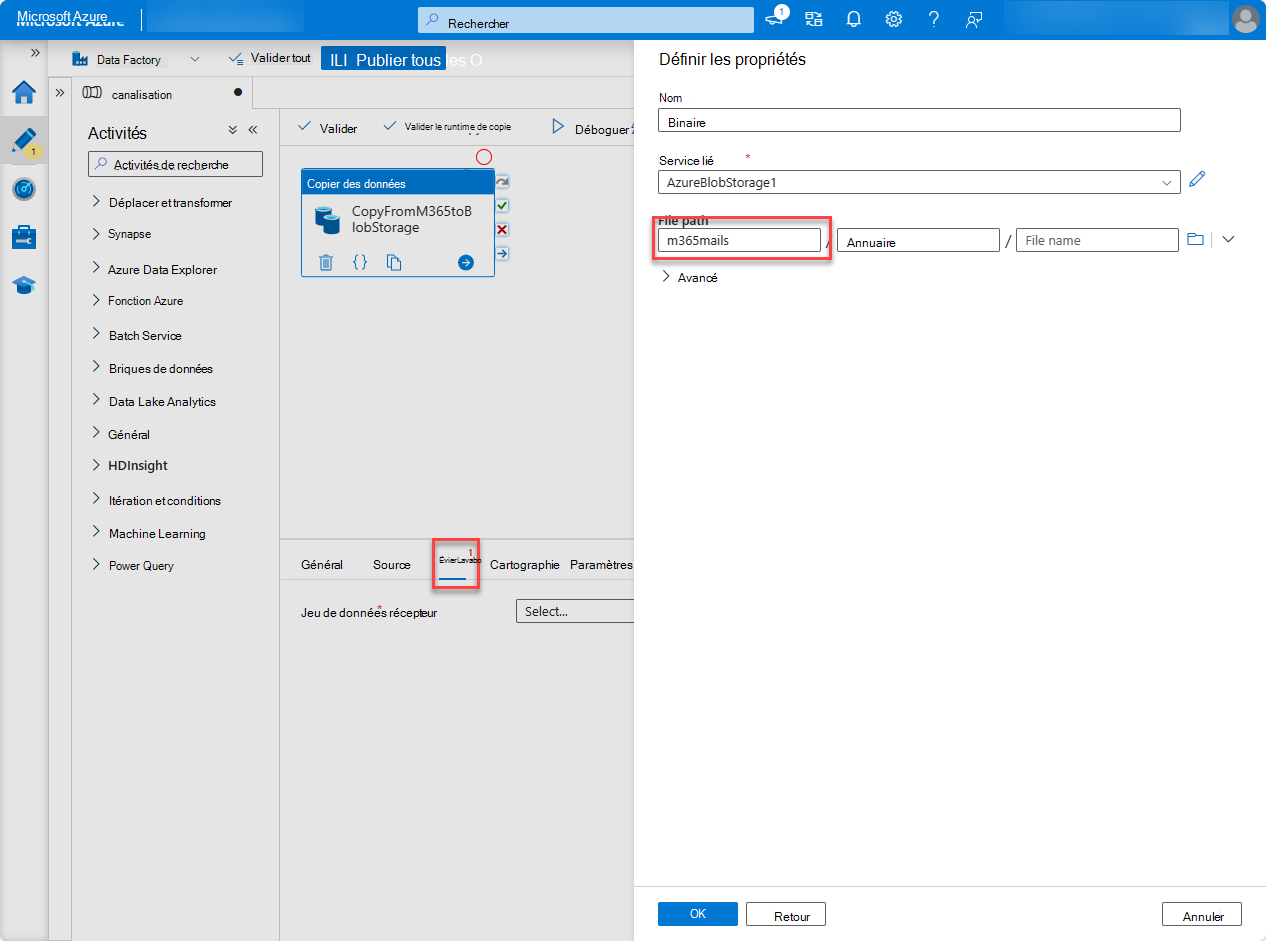Browse file path with the folder icon
The height and width of the screenshot is (941, 1266).
1196,239
